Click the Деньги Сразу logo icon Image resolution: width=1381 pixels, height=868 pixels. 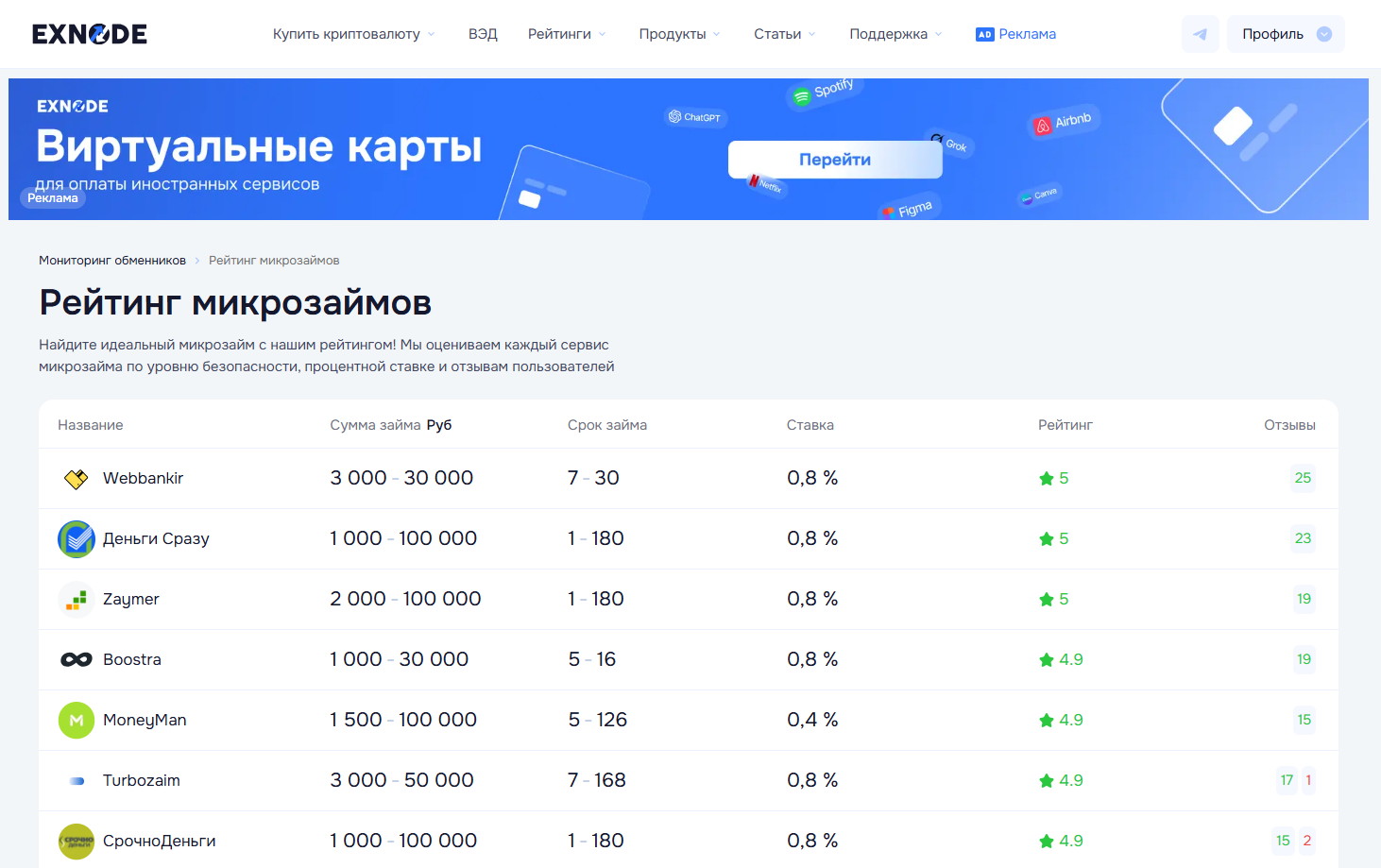[x=76, y=539]
